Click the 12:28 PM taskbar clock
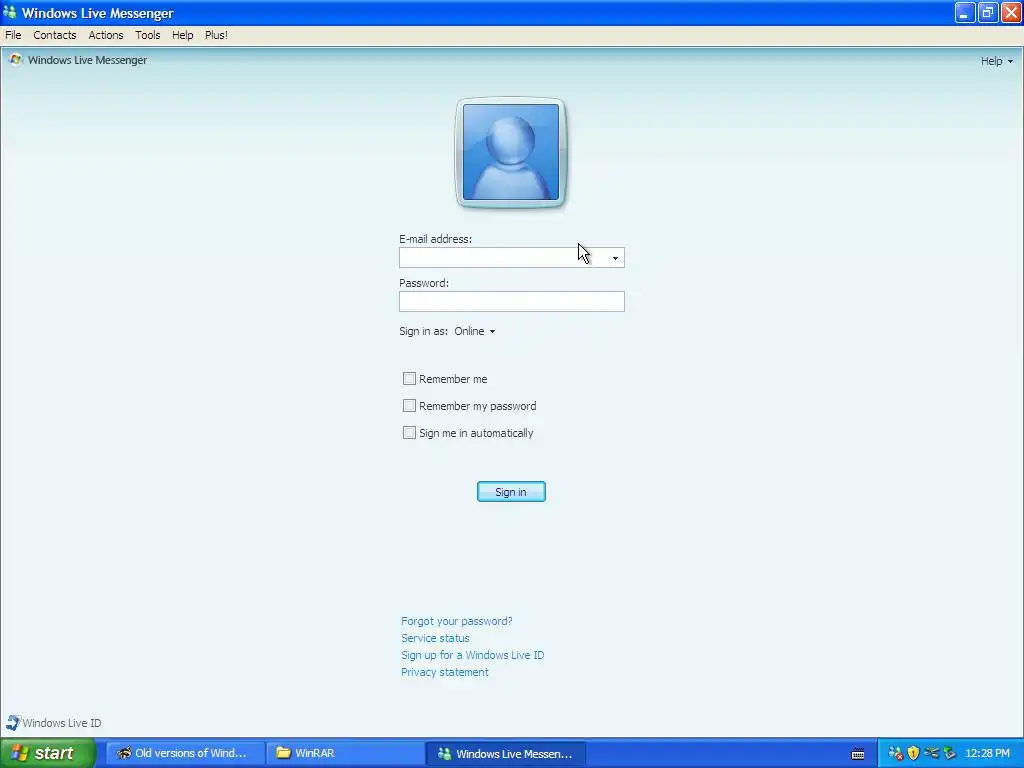This screenshot has width=1024, height=768. pyautogui.click(x=987, y=753)
